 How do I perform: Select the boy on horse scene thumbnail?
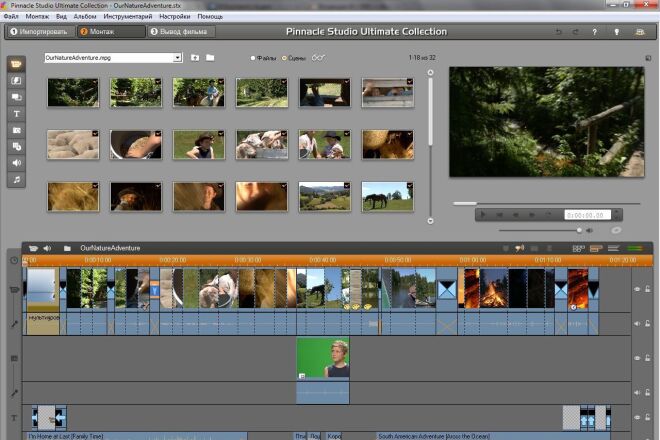point(198,93)
